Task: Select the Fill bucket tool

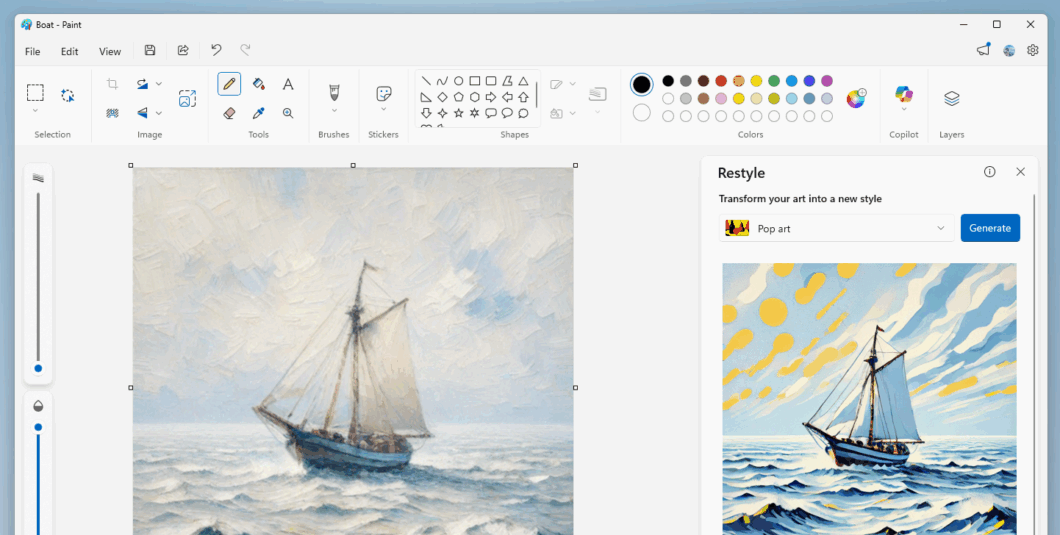Action: [258, 84]
